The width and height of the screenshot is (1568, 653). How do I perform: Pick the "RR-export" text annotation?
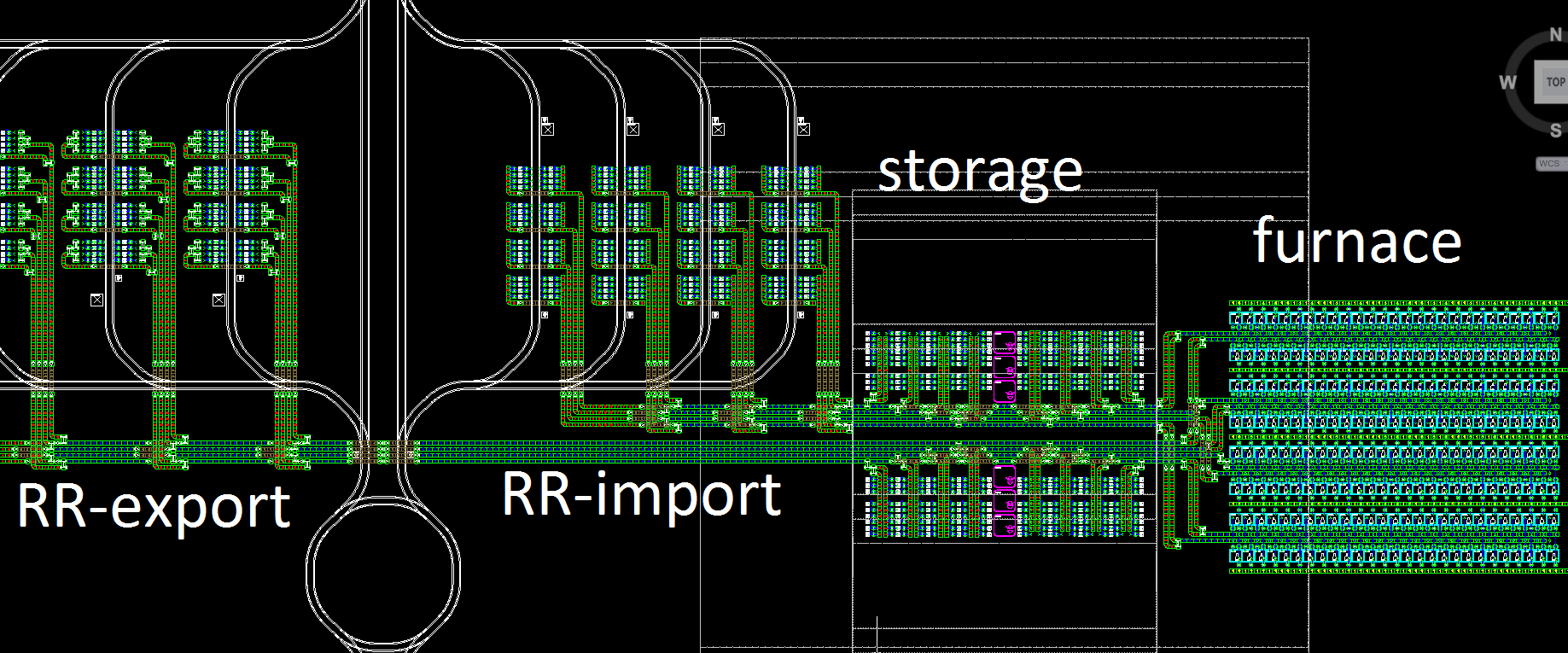point(154,506)
